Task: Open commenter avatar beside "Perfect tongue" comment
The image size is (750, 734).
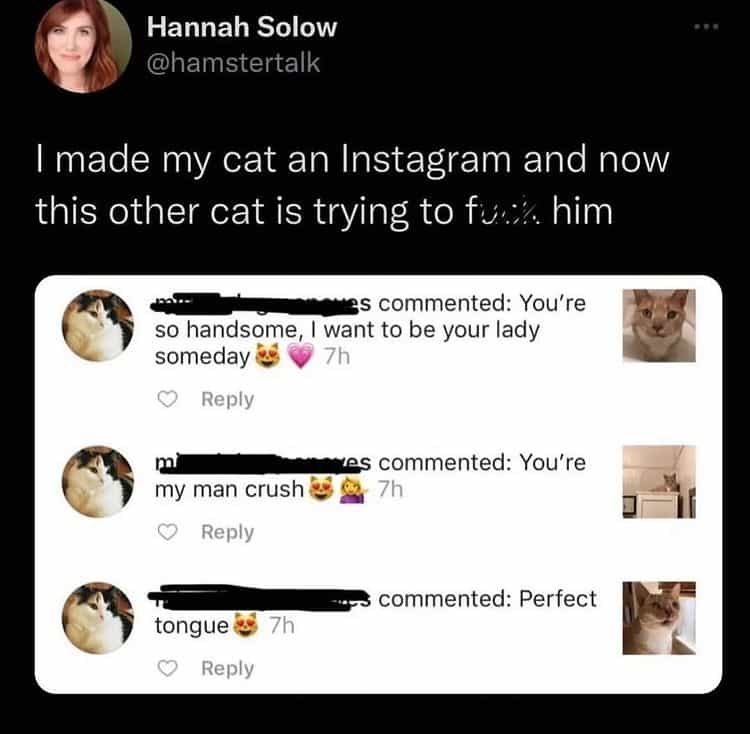Action: pyautogui.click(x=98, y=618)
